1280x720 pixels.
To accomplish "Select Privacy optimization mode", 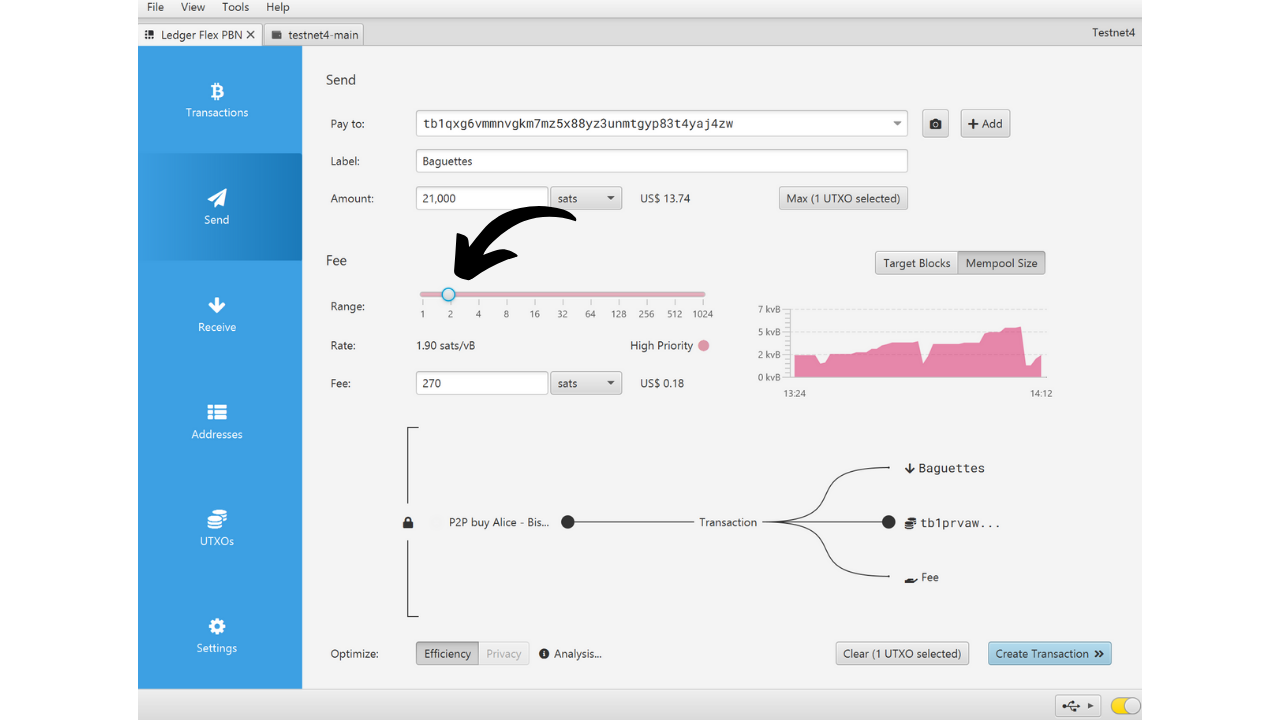I will pos(504,654).
